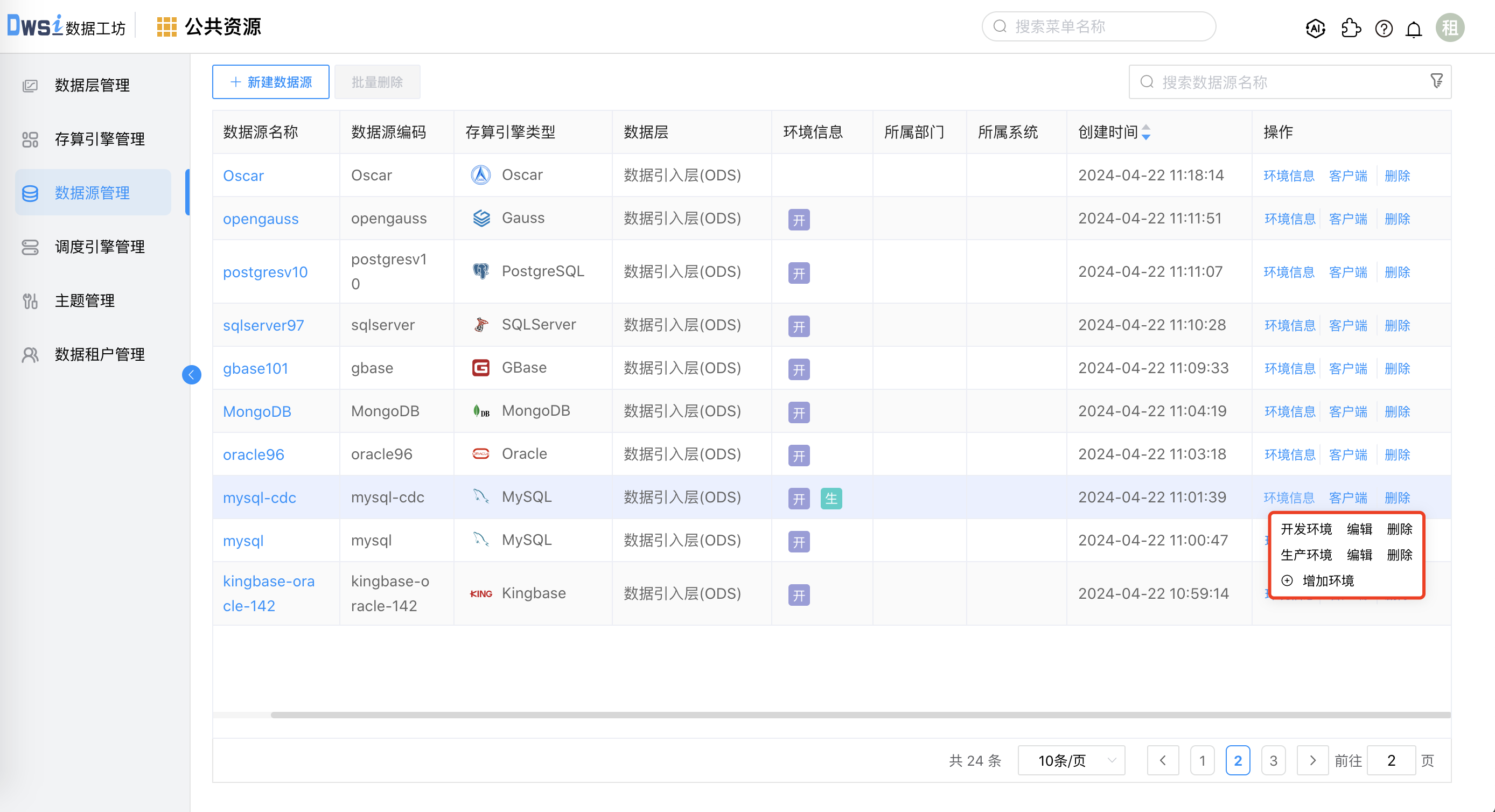
Task: Select the 数据租户管理 sidebar icon
Action: [30, 355]
